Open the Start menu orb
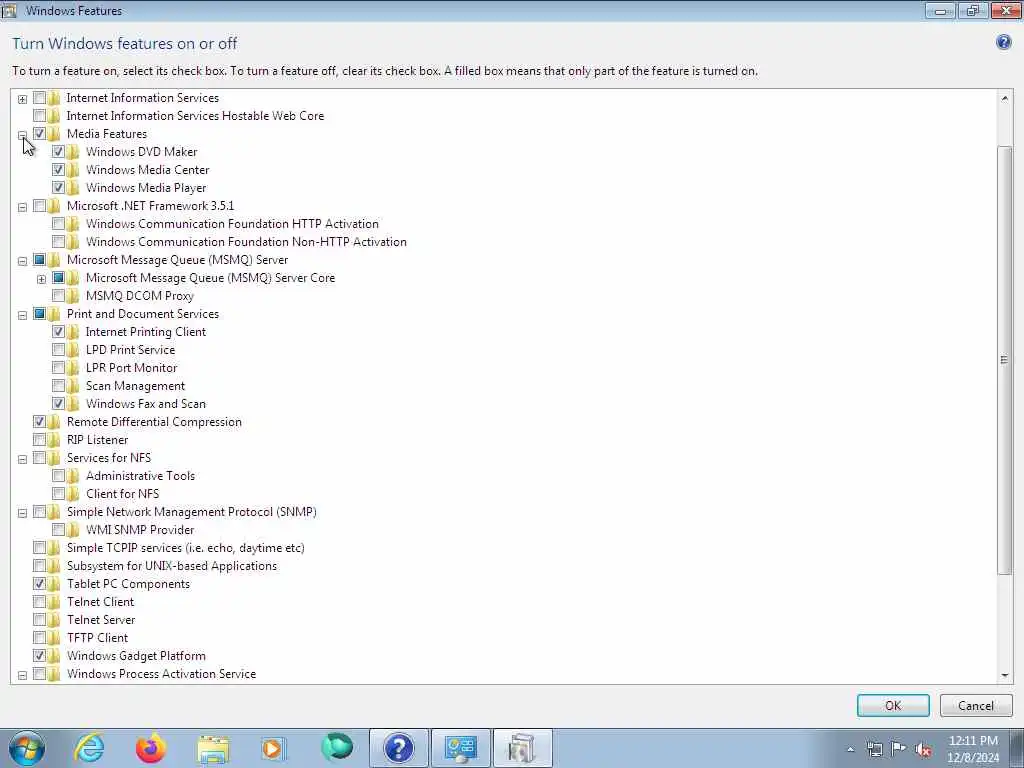Viewport: 1024px width, 768px height. [27, 748]
